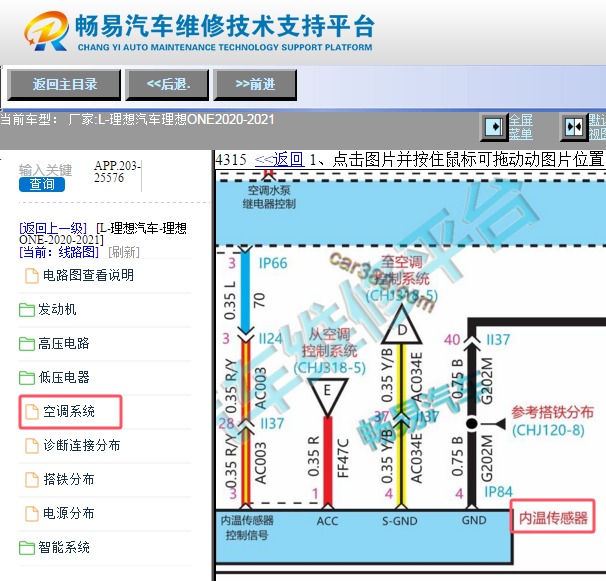606x581 pixels.
Task: Click the 返回上一级 link
Action: [53, 228]
